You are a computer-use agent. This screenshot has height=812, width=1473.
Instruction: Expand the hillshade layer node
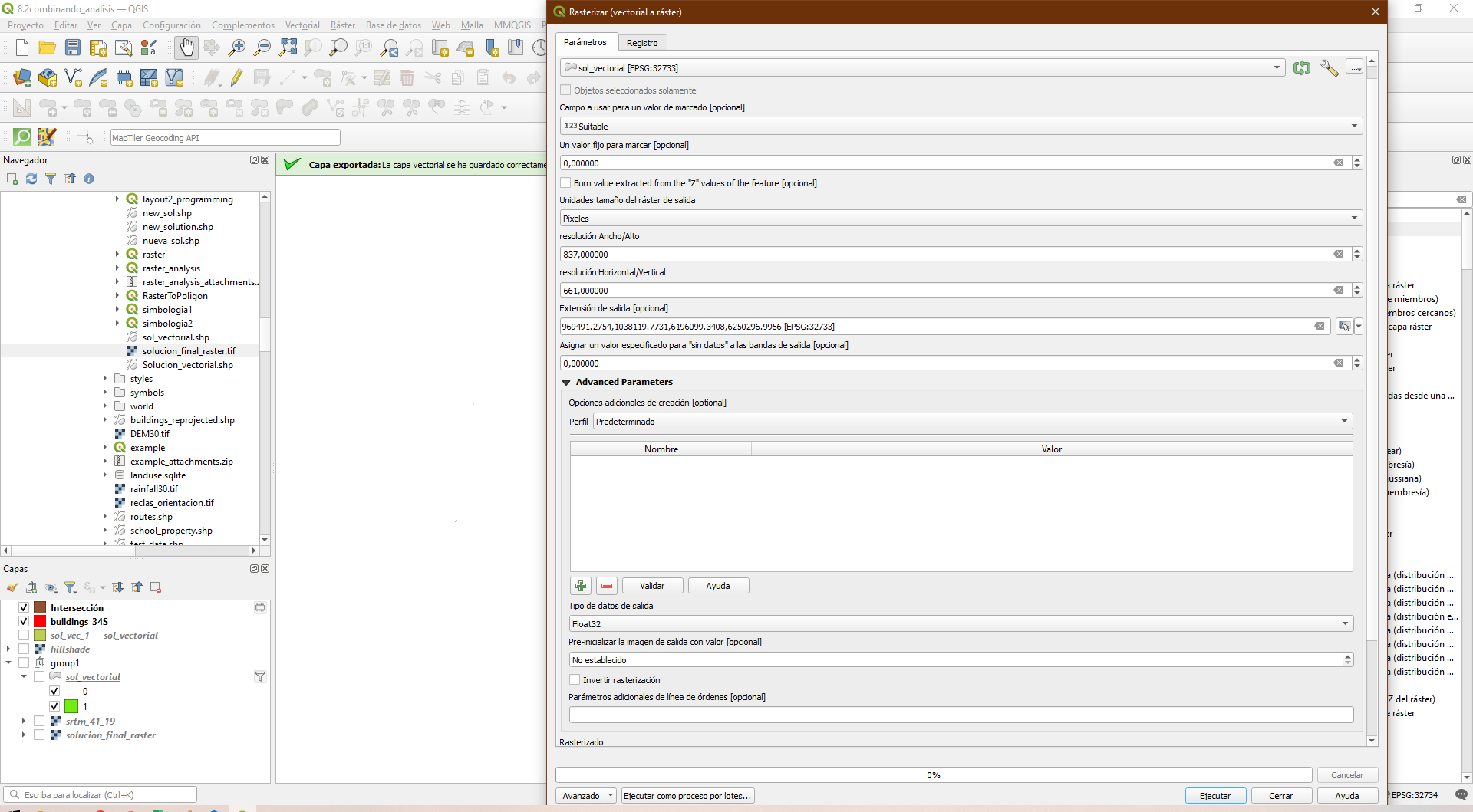point(8,649)
